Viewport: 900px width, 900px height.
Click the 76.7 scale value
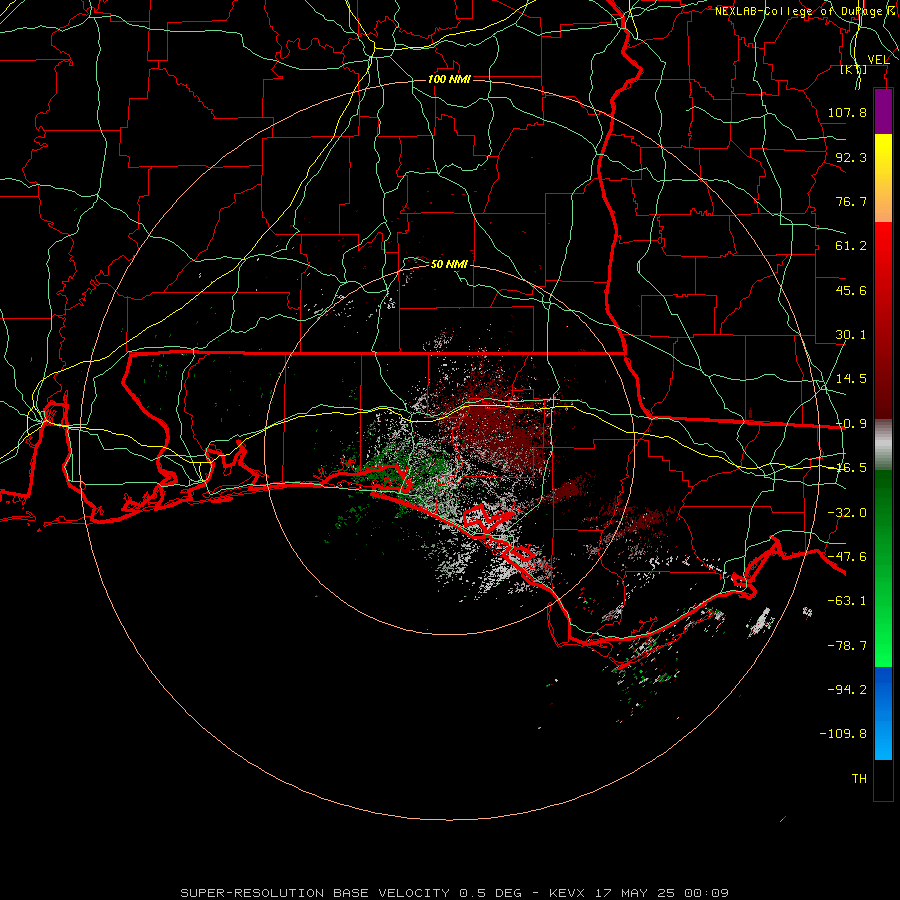pos(851,201)
